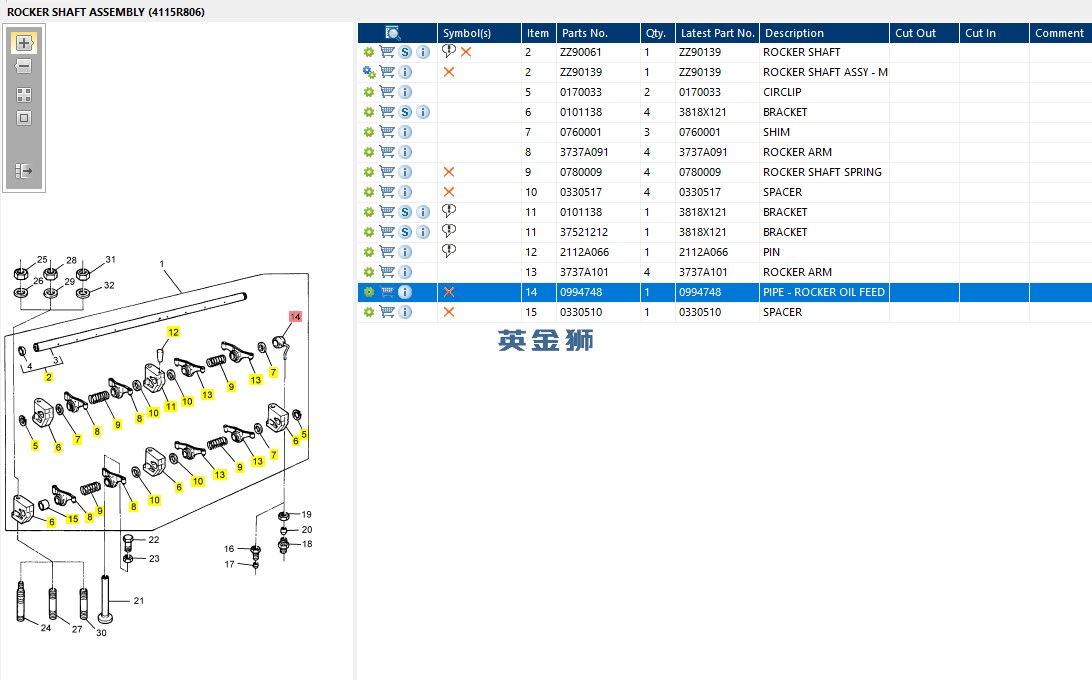Viewport: 1092px width, 680px height.
Task: Click the green gear icon for CIRCLIP
Action: click(x=369, y=92)
